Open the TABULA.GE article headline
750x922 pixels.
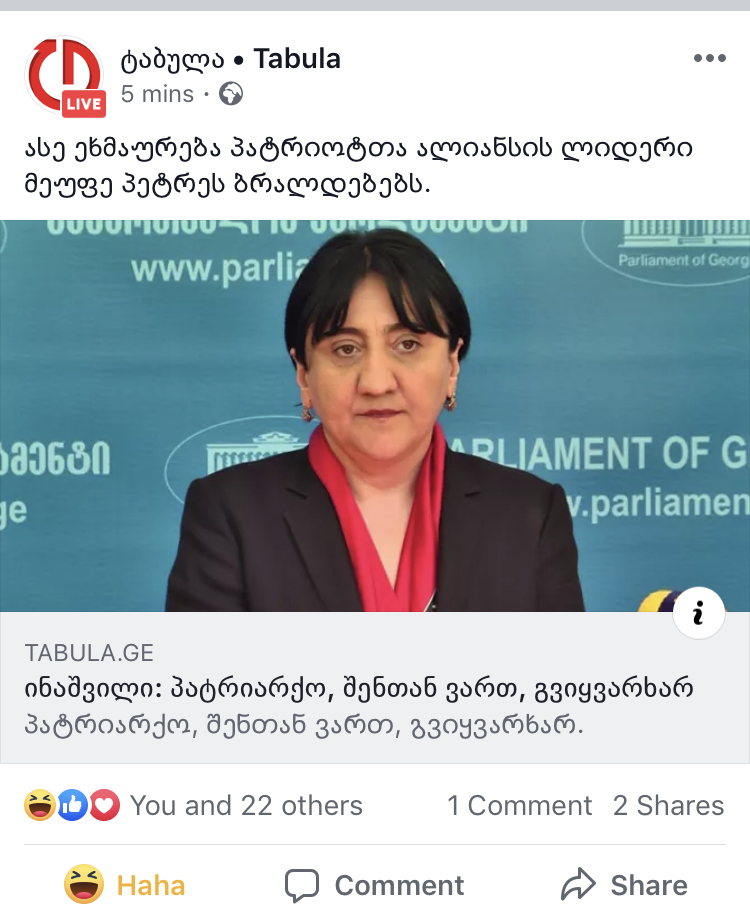(x=359, y=689)
